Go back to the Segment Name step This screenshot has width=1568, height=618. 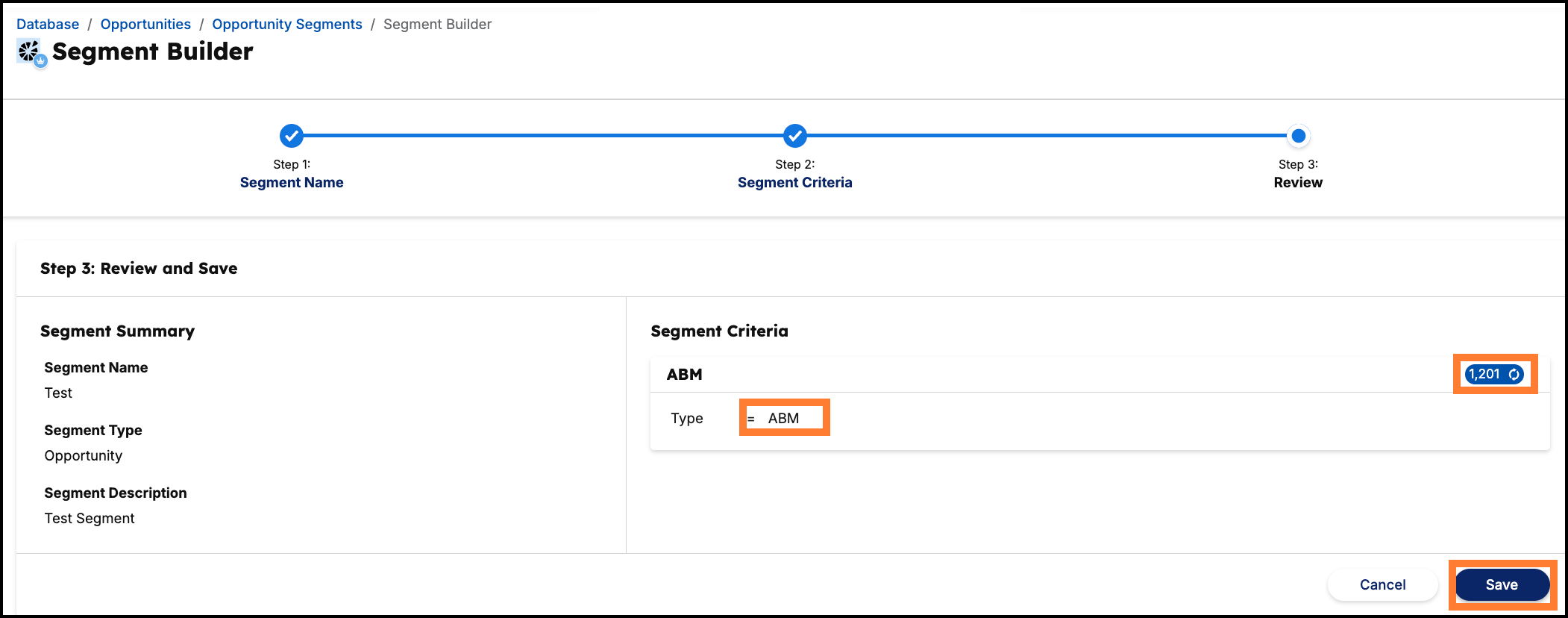pos(292,182)
